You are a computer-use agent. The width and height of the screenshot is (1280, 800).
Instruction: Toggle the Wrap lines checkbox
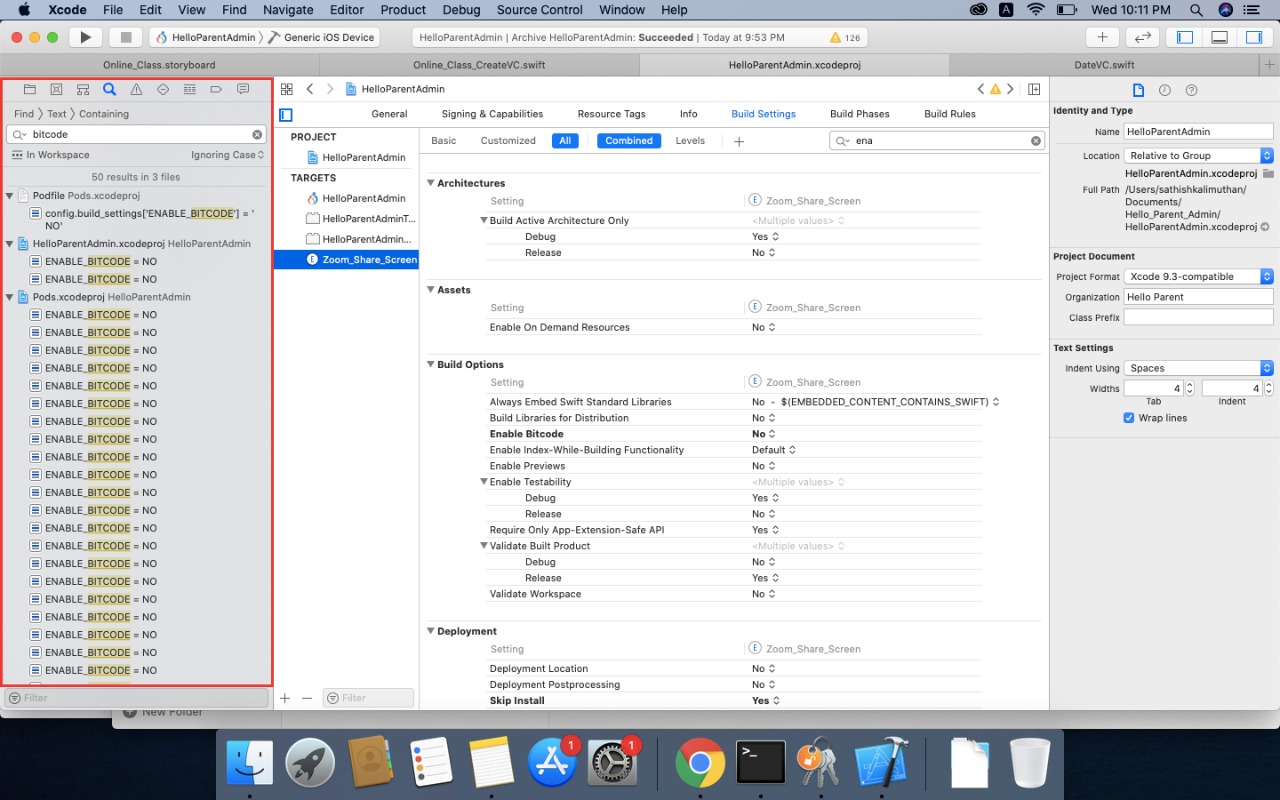(1129, 418)
